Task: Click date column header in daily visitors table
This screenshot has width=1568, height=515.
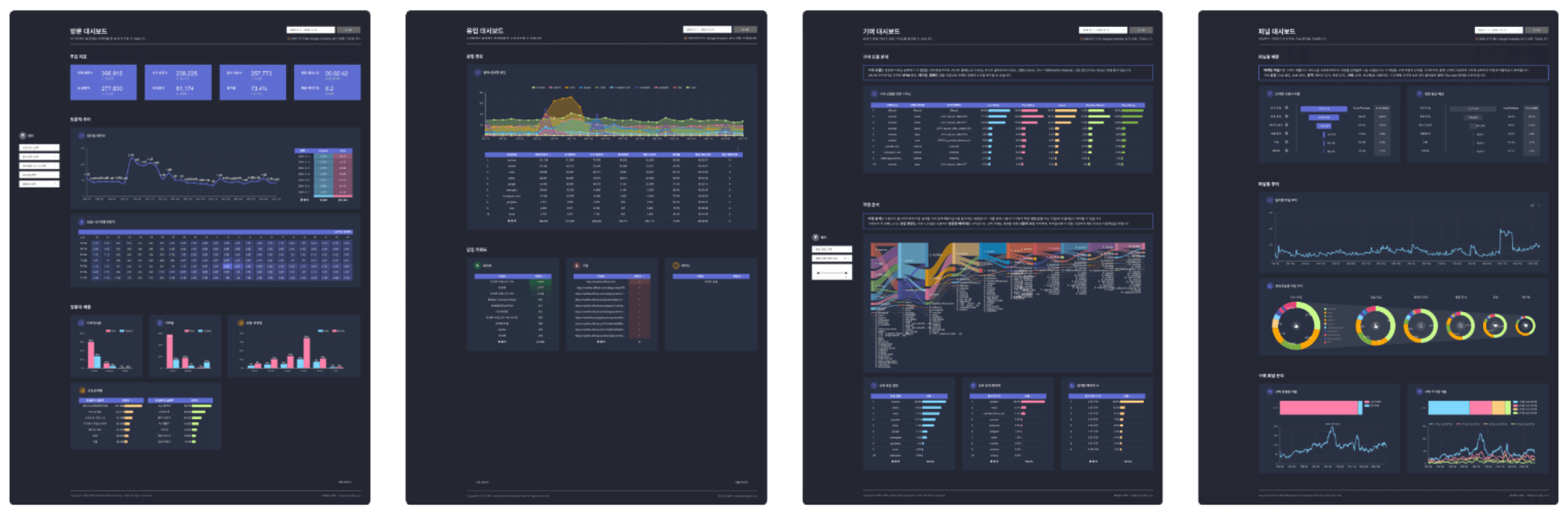Action: point(303,151)
